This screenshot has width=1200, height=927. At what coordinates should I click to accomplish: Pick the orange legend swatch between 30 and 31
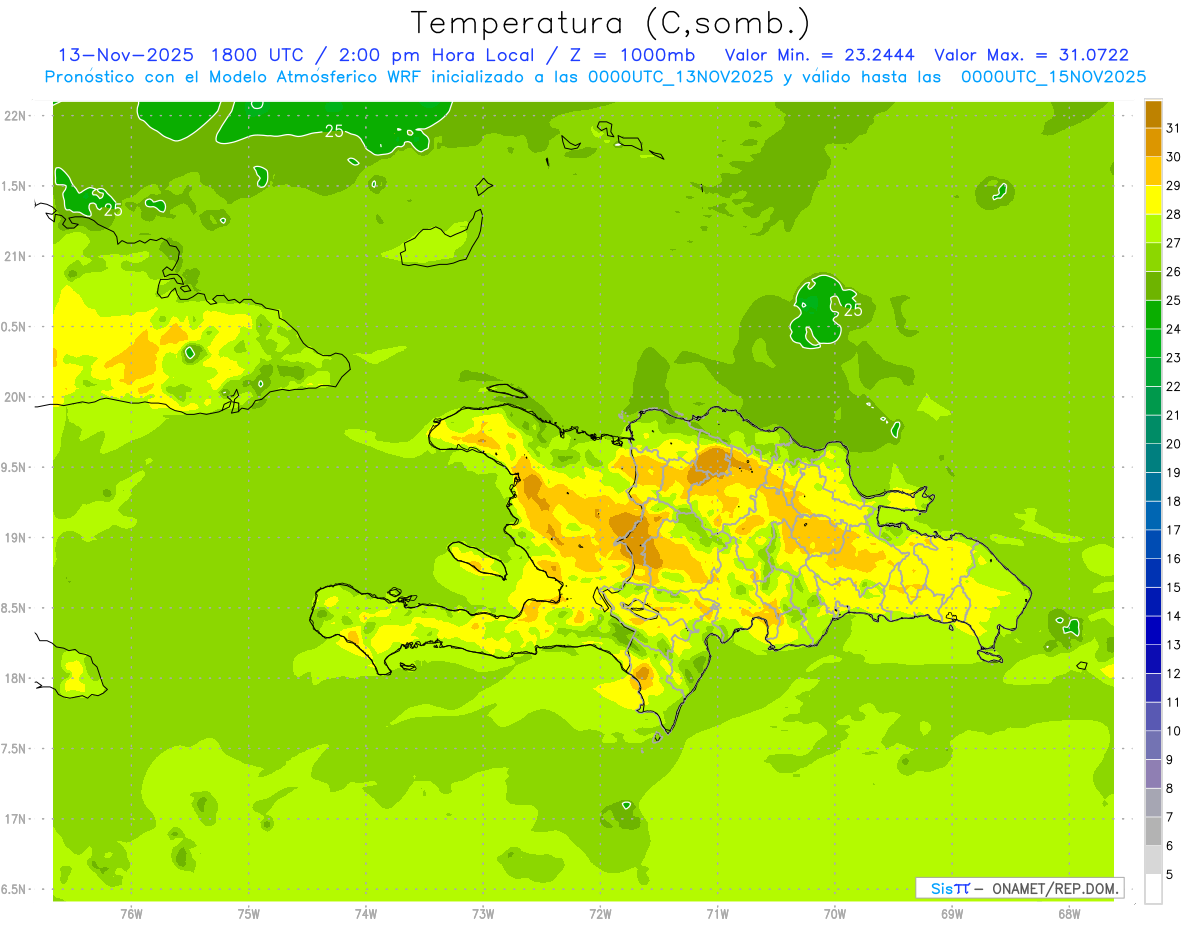point(1153,142)
